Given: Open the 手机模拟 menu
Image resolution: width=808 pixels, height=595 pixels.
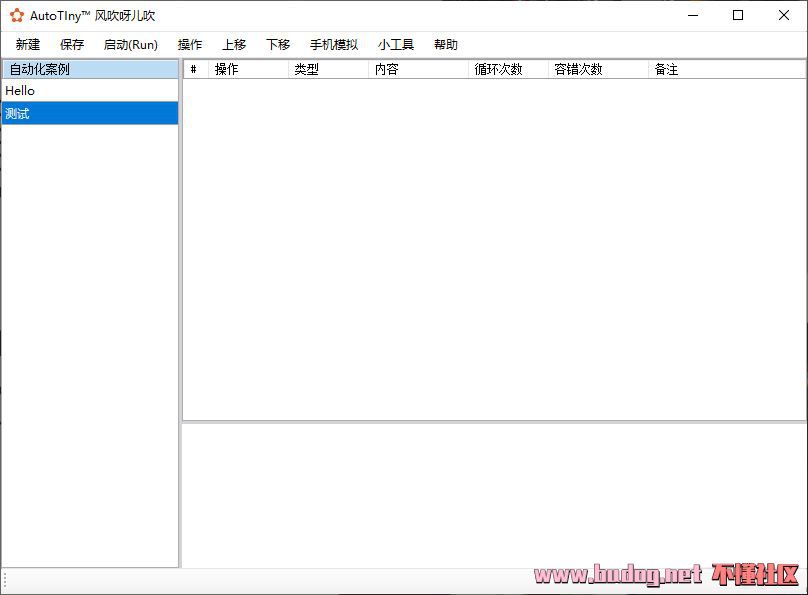Looking at the screenshot, I should click(334, 45).
